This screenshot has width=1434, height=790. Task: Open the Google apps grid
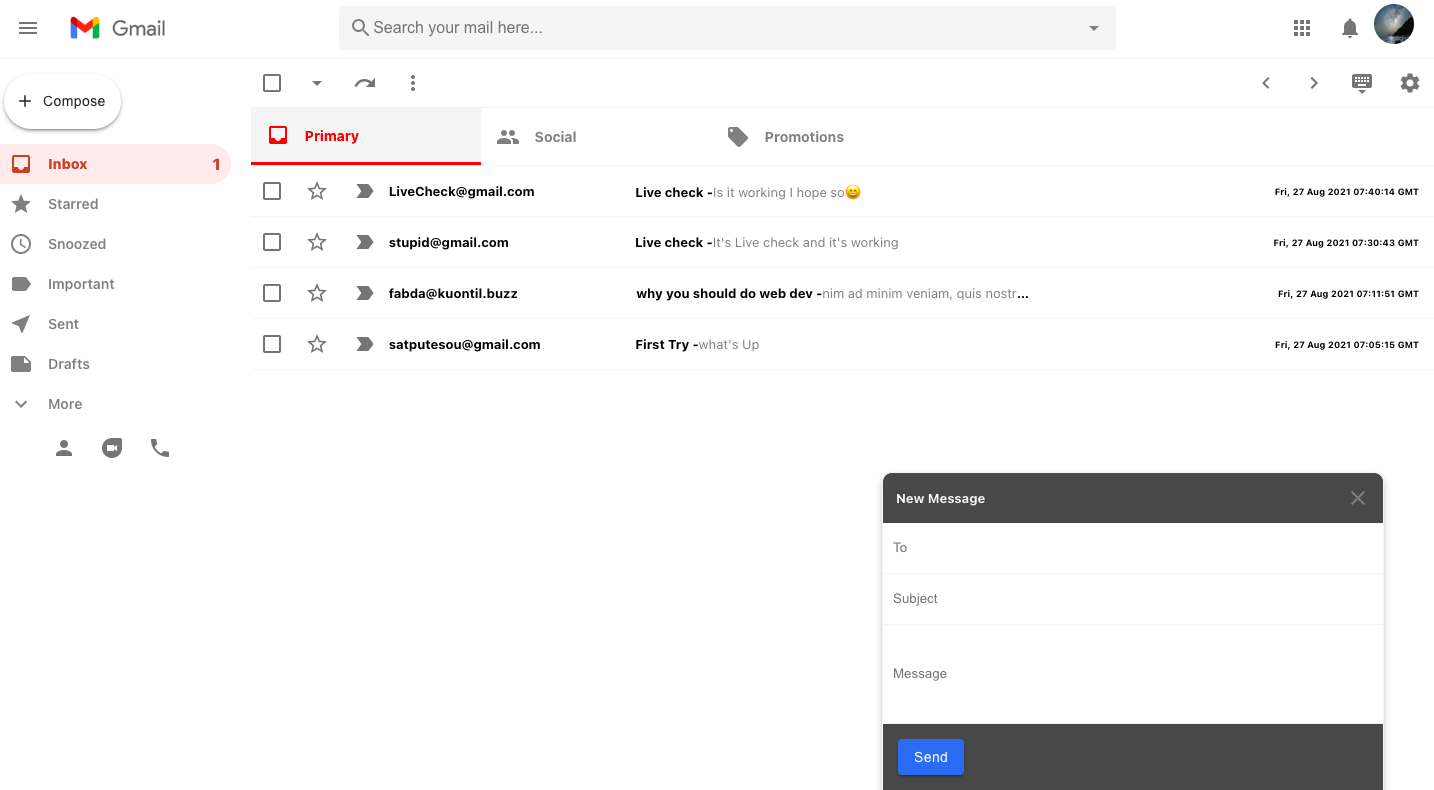[x=1301, y=27]
